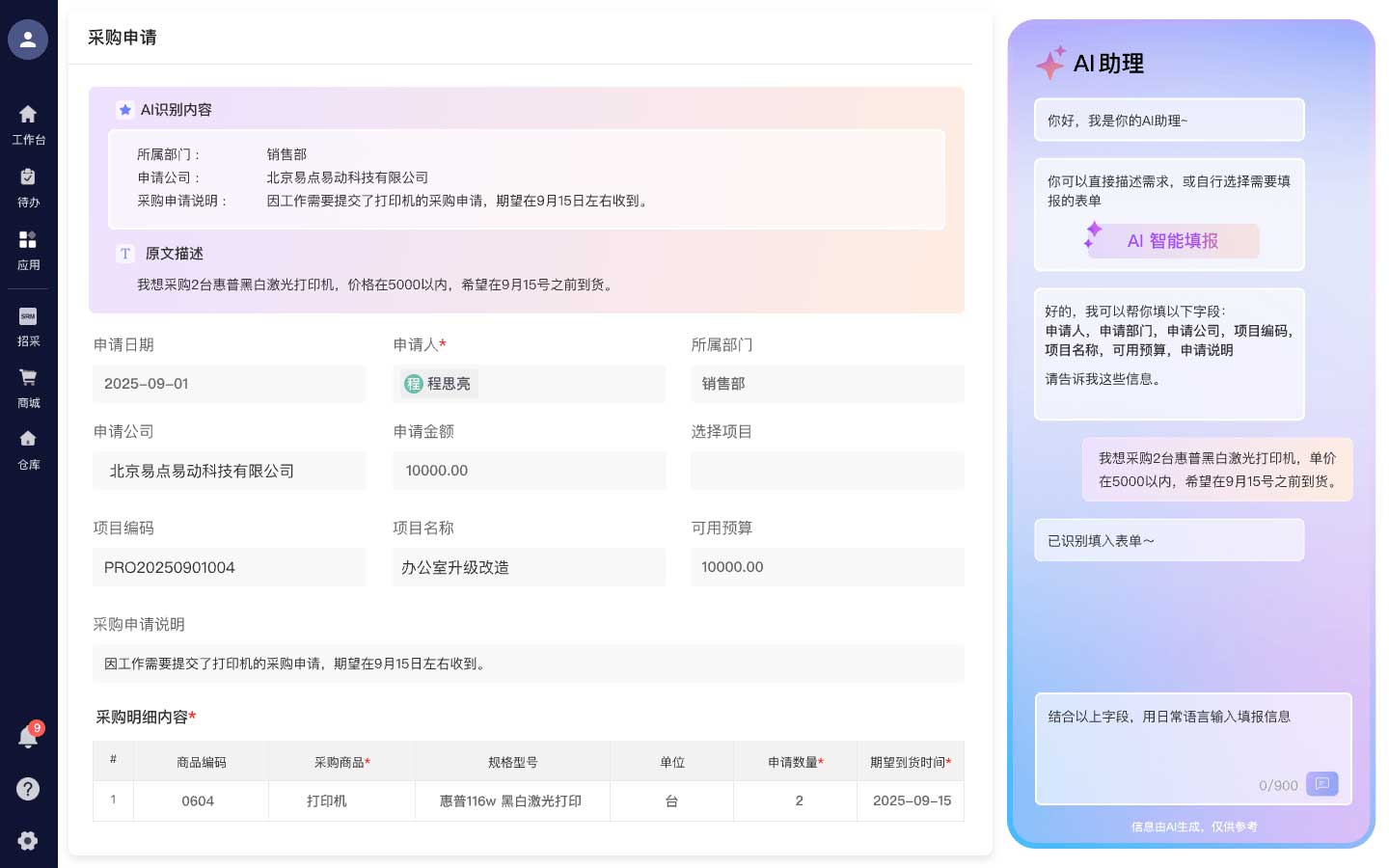Open the 申请公司 field 北京易点易动科技有限公司
The height and width of the screenshot is (868, 1389).
point(230,471)
